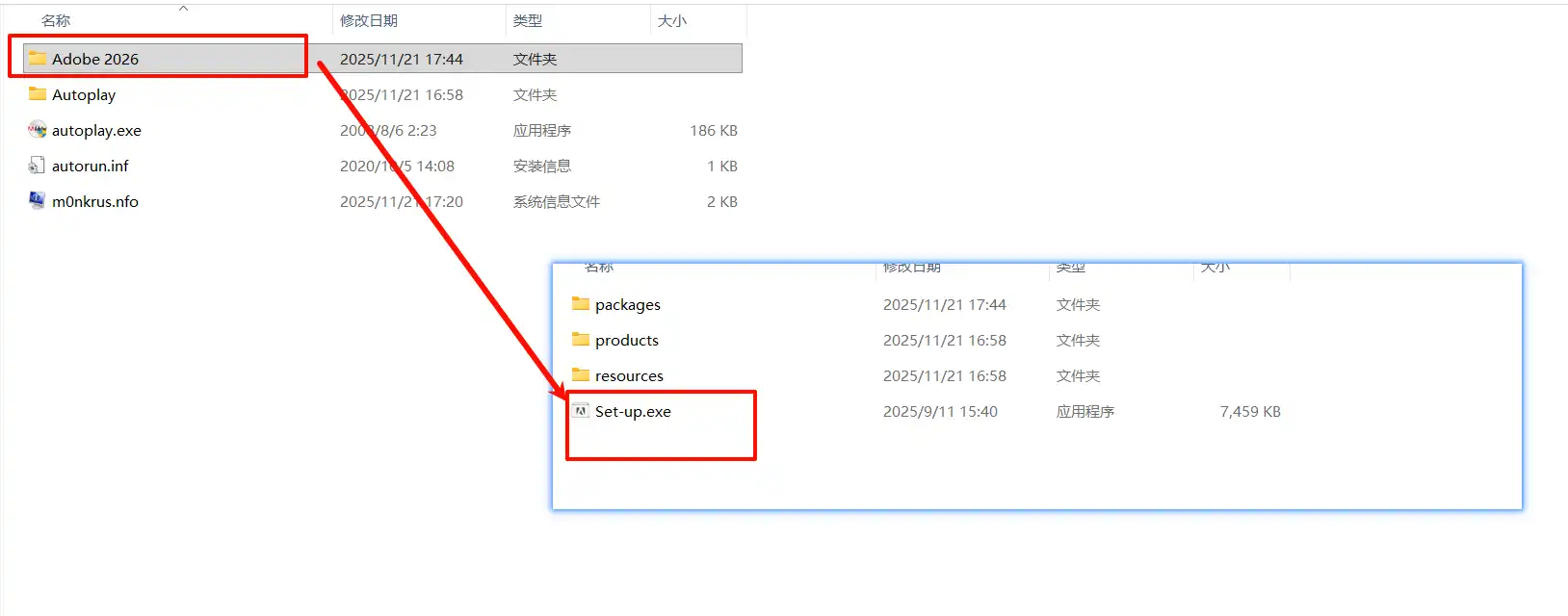Sort by the 修改日期 column header

point(369,20)
